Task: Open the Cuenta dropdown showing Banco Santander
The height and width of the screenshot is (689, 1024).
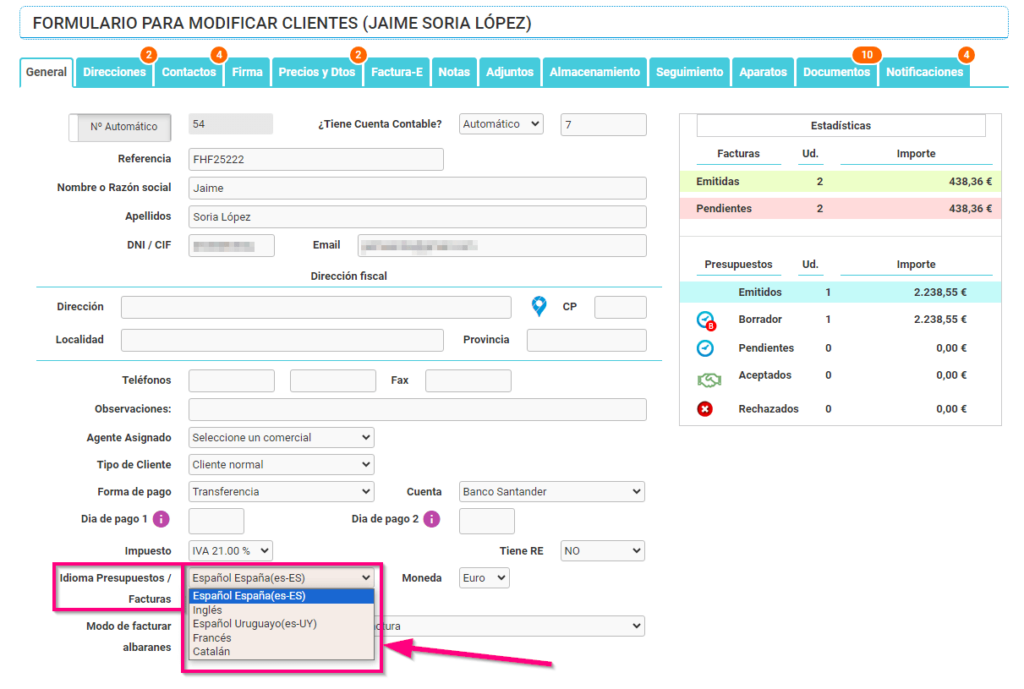Action: 551,491
